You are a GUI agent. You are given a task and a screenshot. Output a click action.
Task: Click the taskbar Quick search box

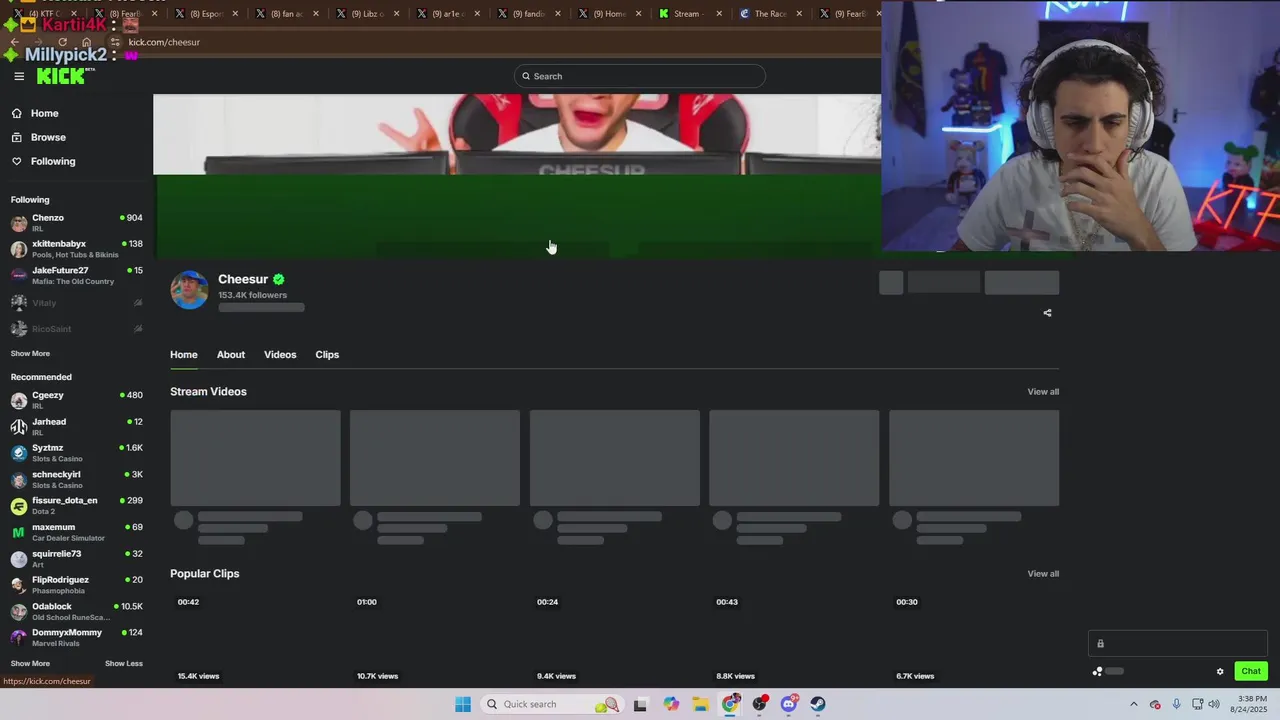click(x=550, y=704)
